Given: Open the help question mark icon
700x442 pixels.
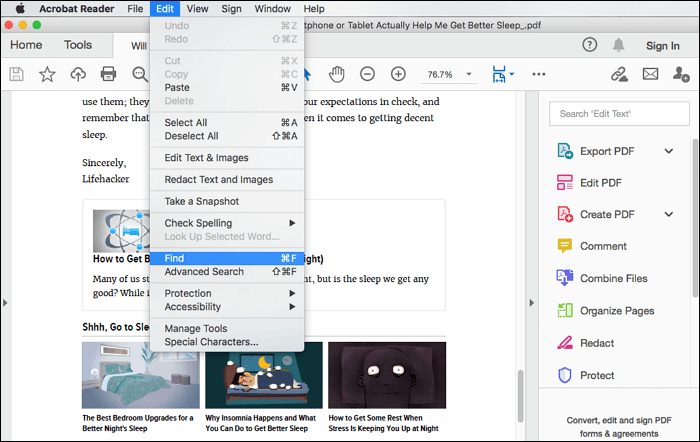Looking at the screenshot, I should (x=589, y=45).
